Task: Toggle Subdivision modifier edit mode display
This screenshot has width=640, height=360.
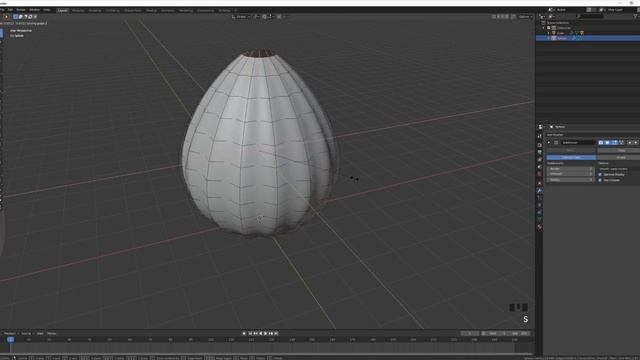Action: 614,142
